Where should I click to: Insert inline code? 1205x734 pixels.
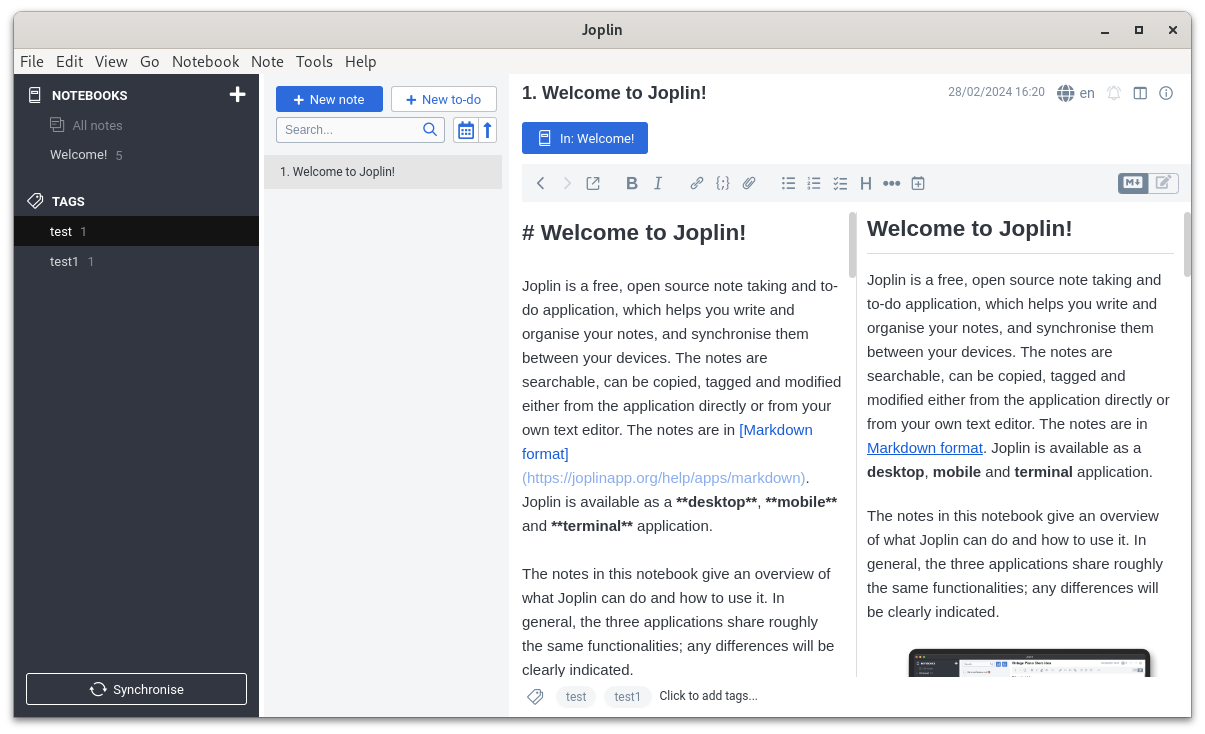click(x=722, y=183)
